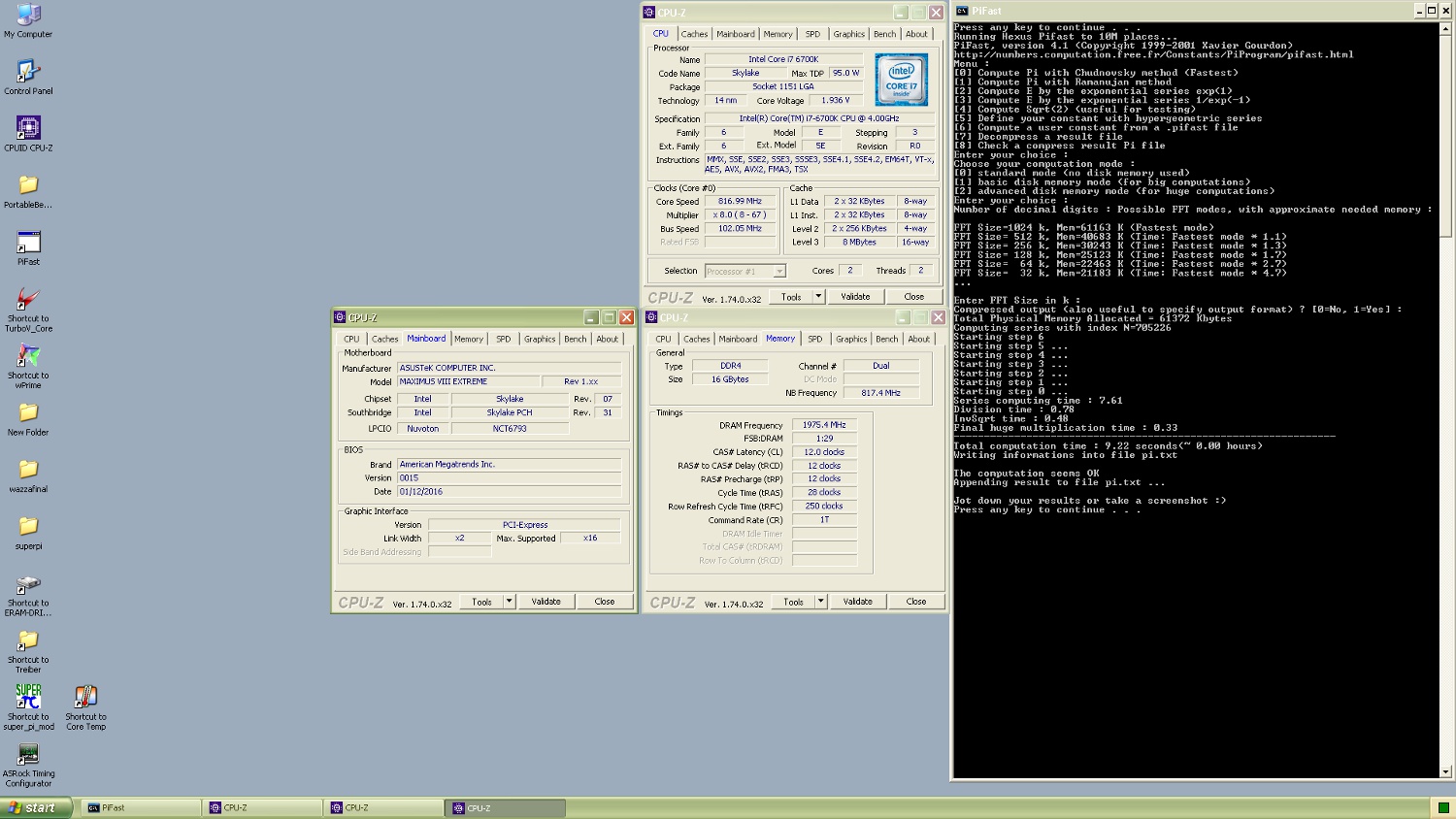This screenshot has width=1456, height=819.
Task: Switch to CPU tab in Memory window
Action: 663,339
